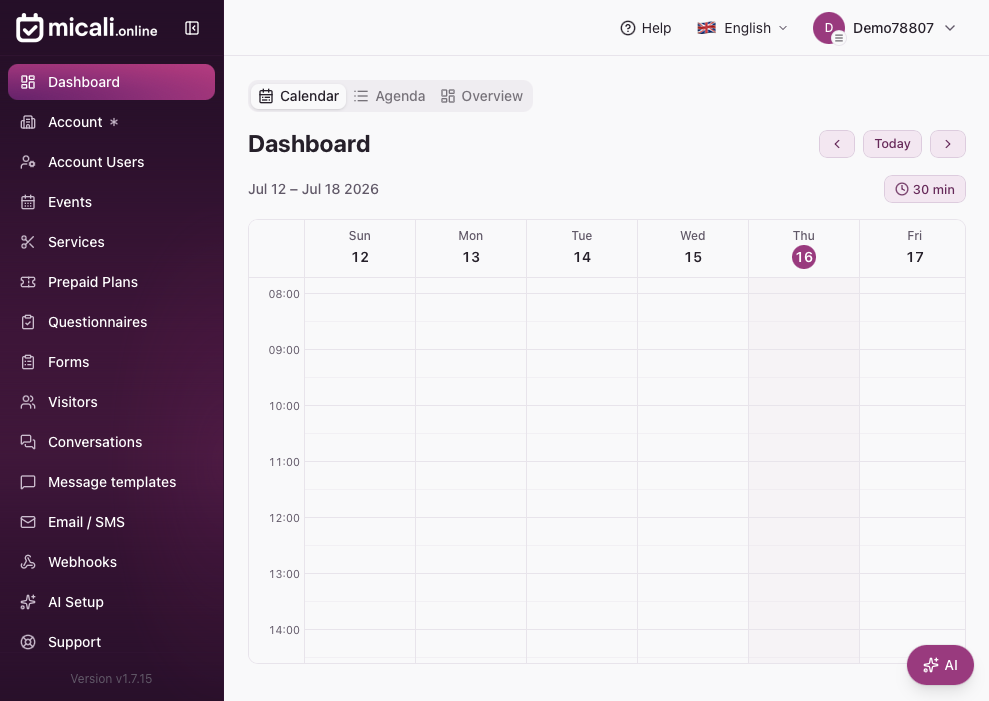Click the Version v1.7.15 text
The height and width of the screenshot is (701, 989).
pos(111,679)
